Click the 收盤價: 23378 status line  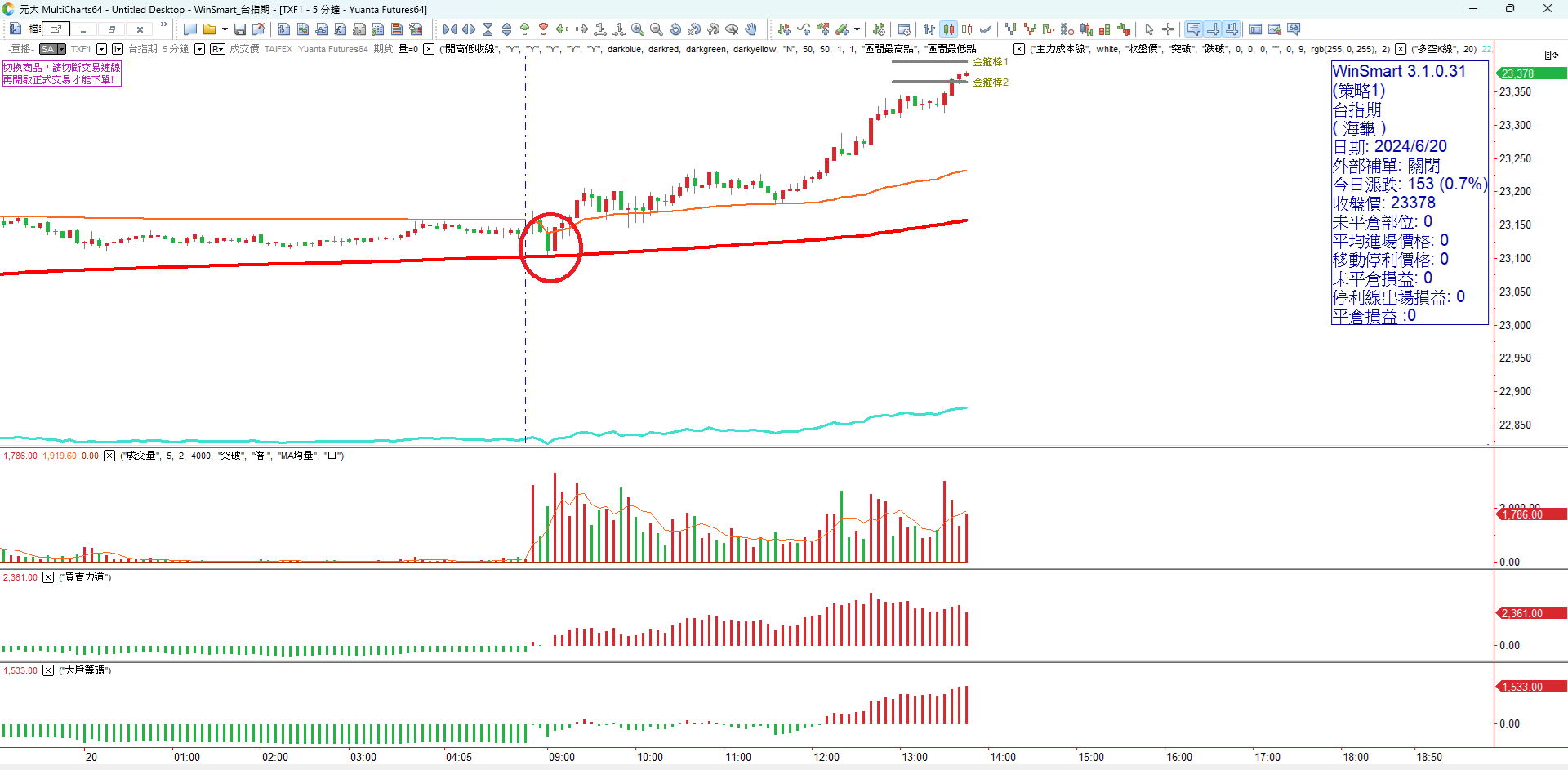[x=1383, y=203]
